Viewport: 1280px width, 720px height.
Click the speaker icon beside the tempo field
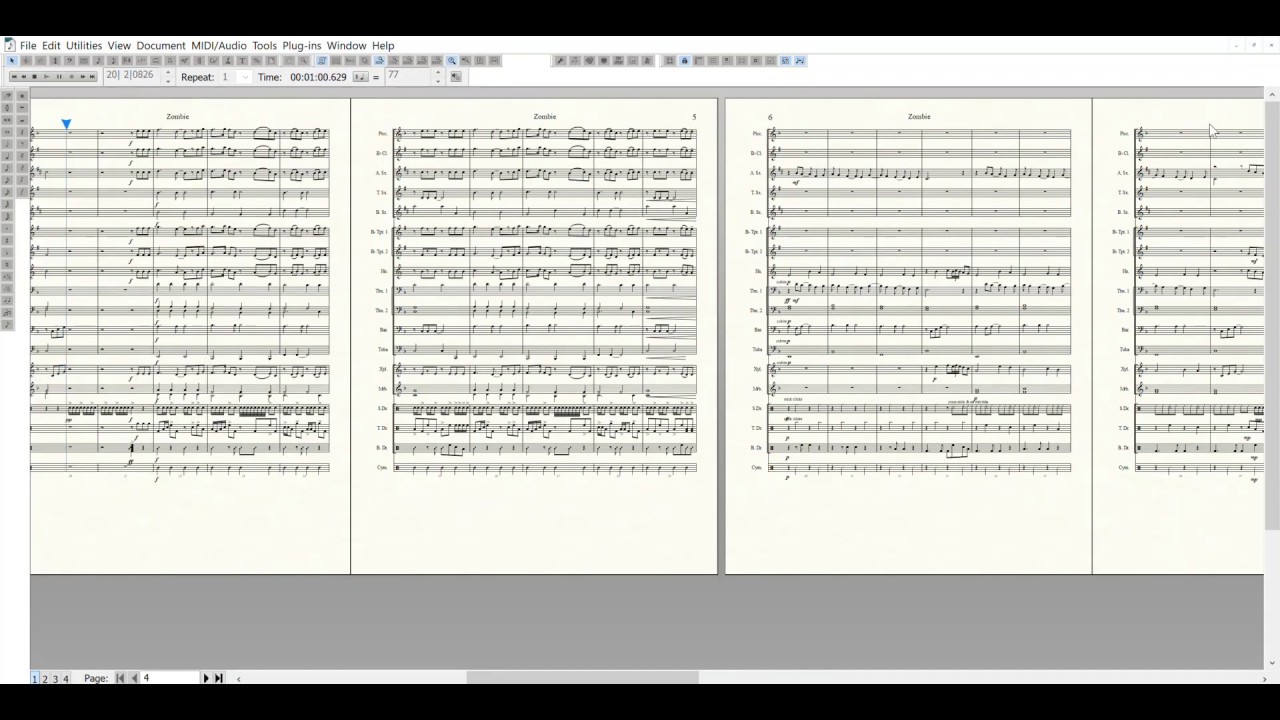point(456,76)
